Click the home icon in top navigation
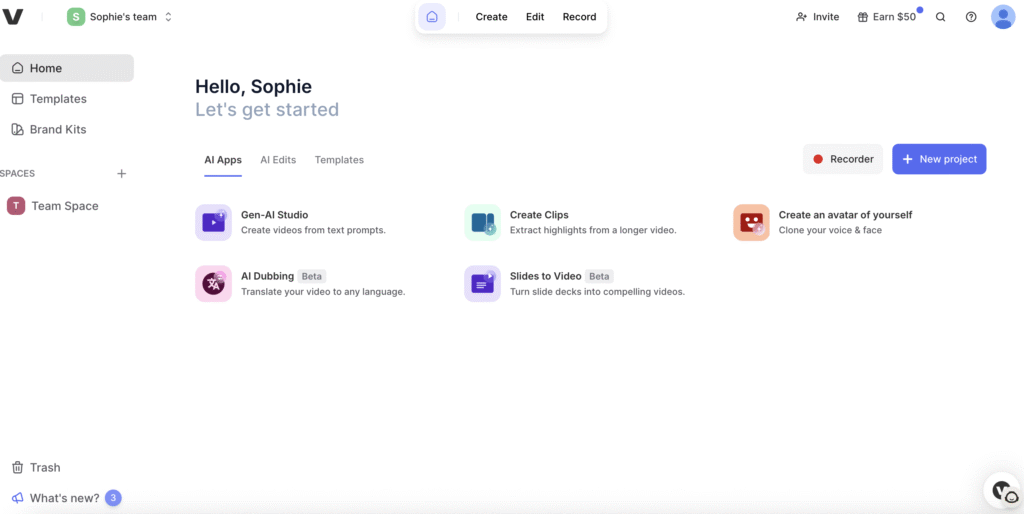The width and height of the screenshot is (1024, 514). coord(432,17)
